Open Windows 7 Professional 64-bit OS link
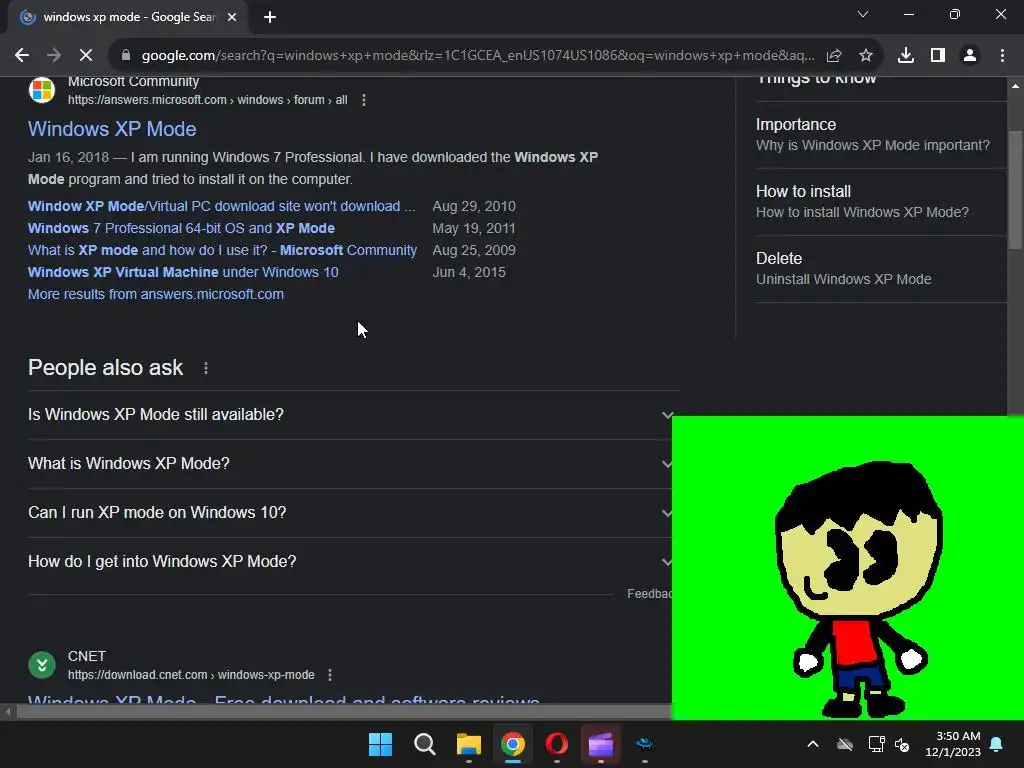 pos(182,229)
